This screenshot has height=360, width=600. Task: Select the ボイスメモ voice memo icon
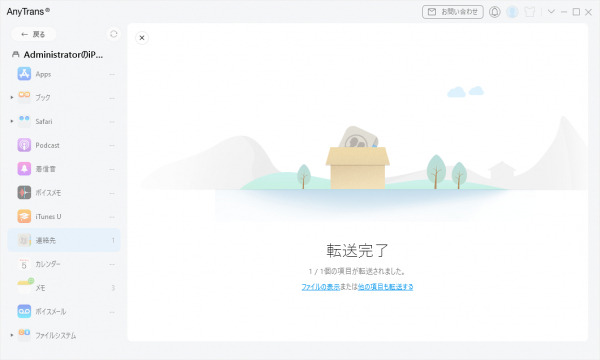pos(24,192)
